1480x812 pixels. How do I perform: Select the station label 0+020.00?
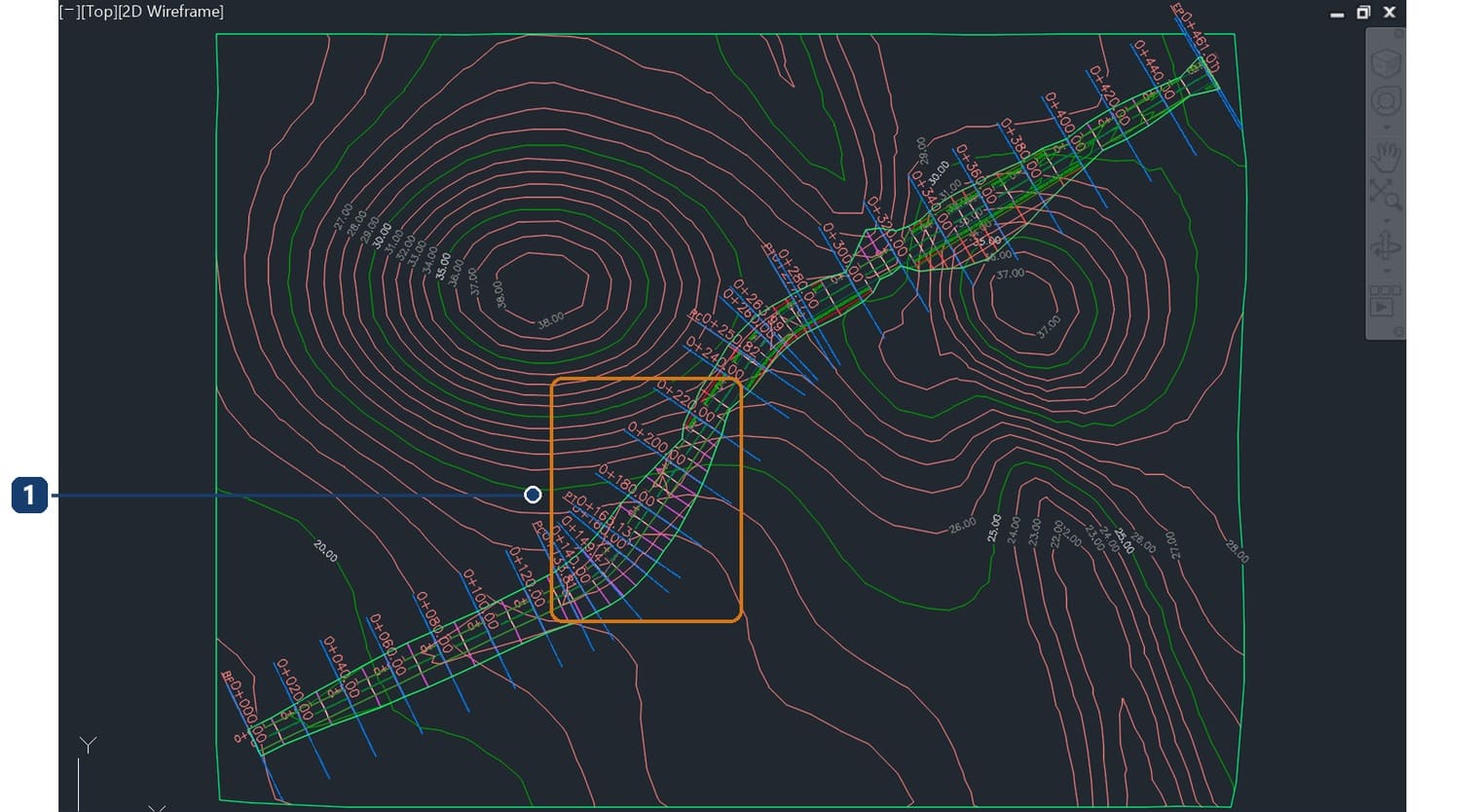(x=293, y=688)
